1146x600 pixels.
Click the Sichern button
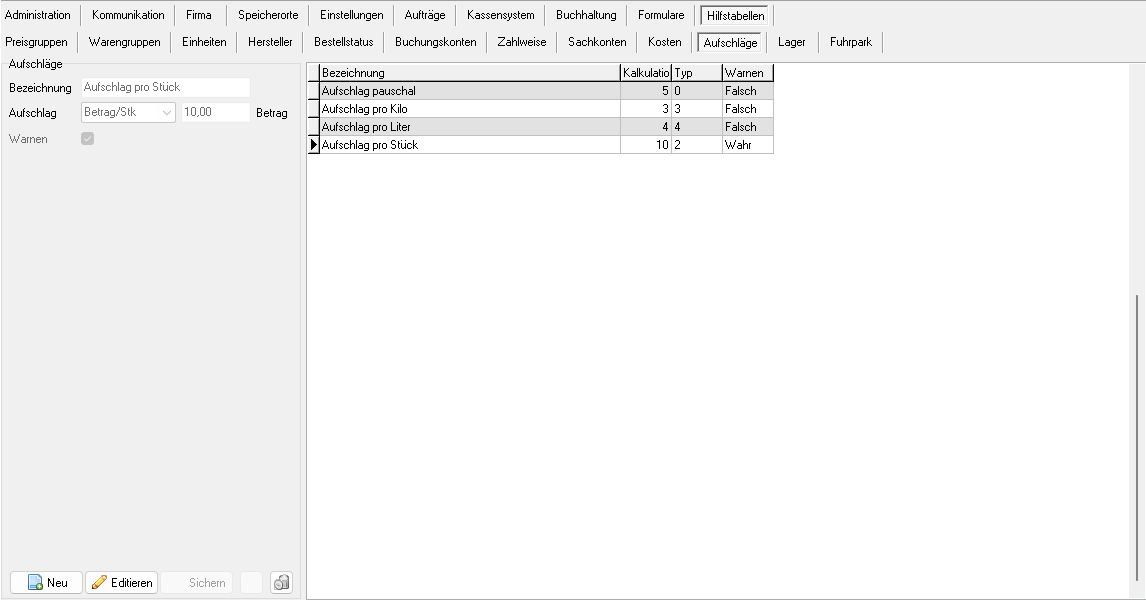point(197,582)
